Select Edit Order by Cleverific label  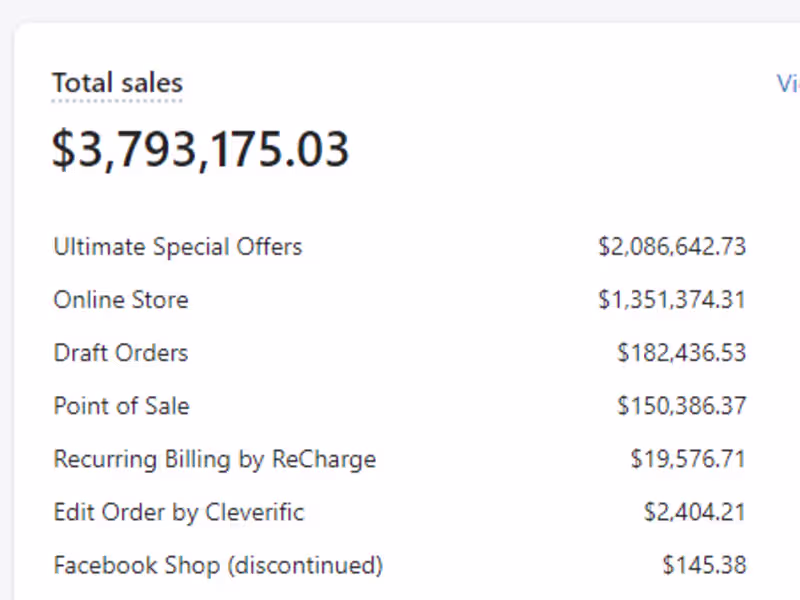click(178, 512)
